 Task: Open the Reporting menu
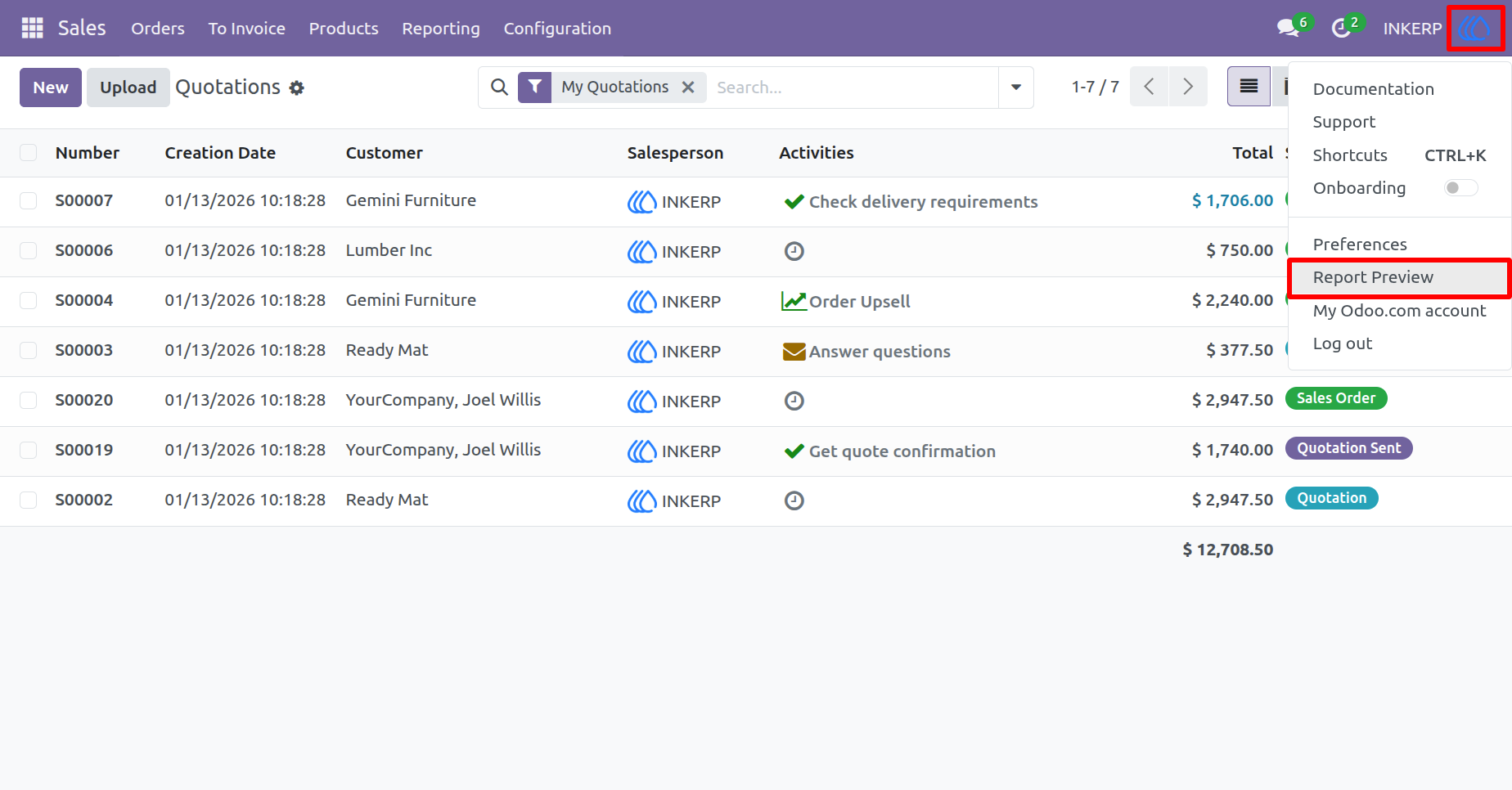pyautogui.click(x=441, y=29)
